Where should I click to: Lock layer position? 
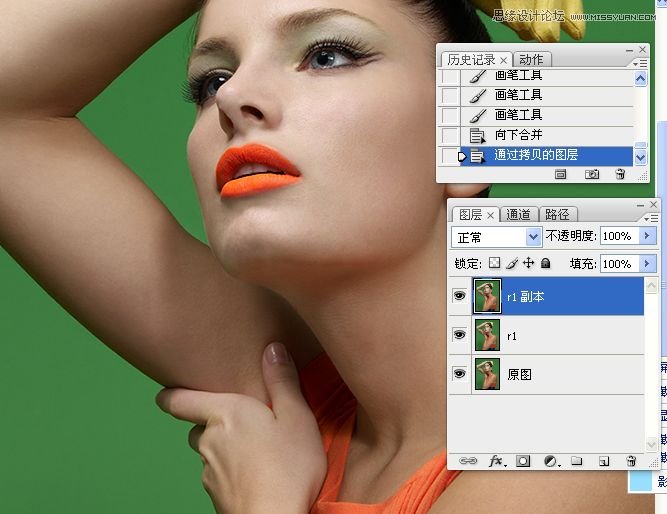tap(528, 263)
